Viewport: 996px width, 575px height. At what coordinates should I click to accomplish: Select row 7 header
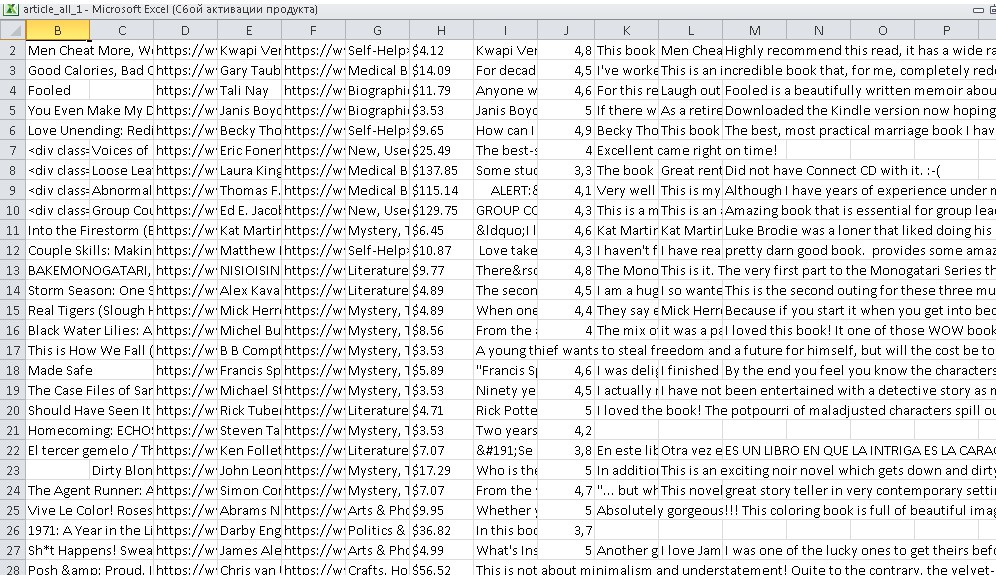click(13, 151)
